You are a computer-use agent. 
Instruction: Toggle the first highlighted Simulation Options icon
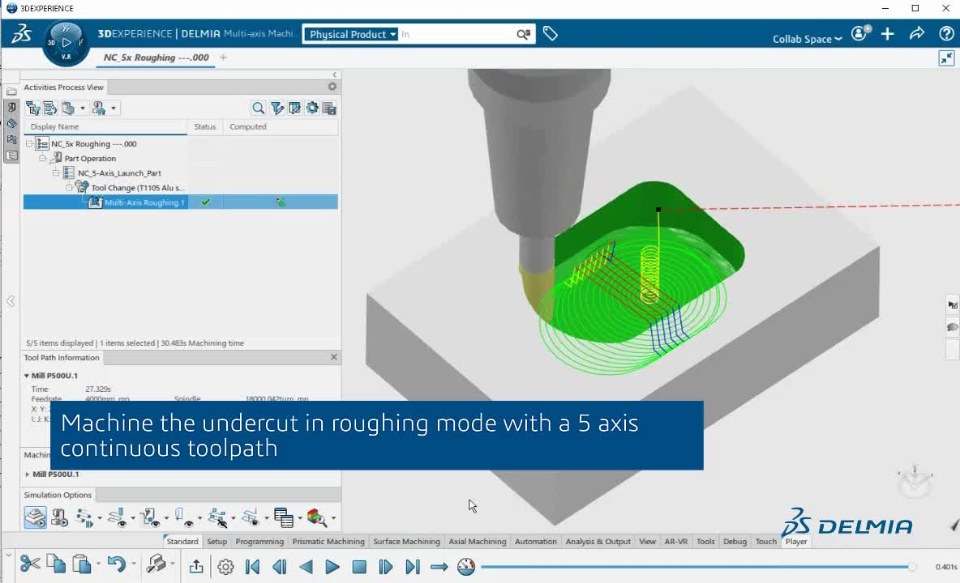pos(35,517)
